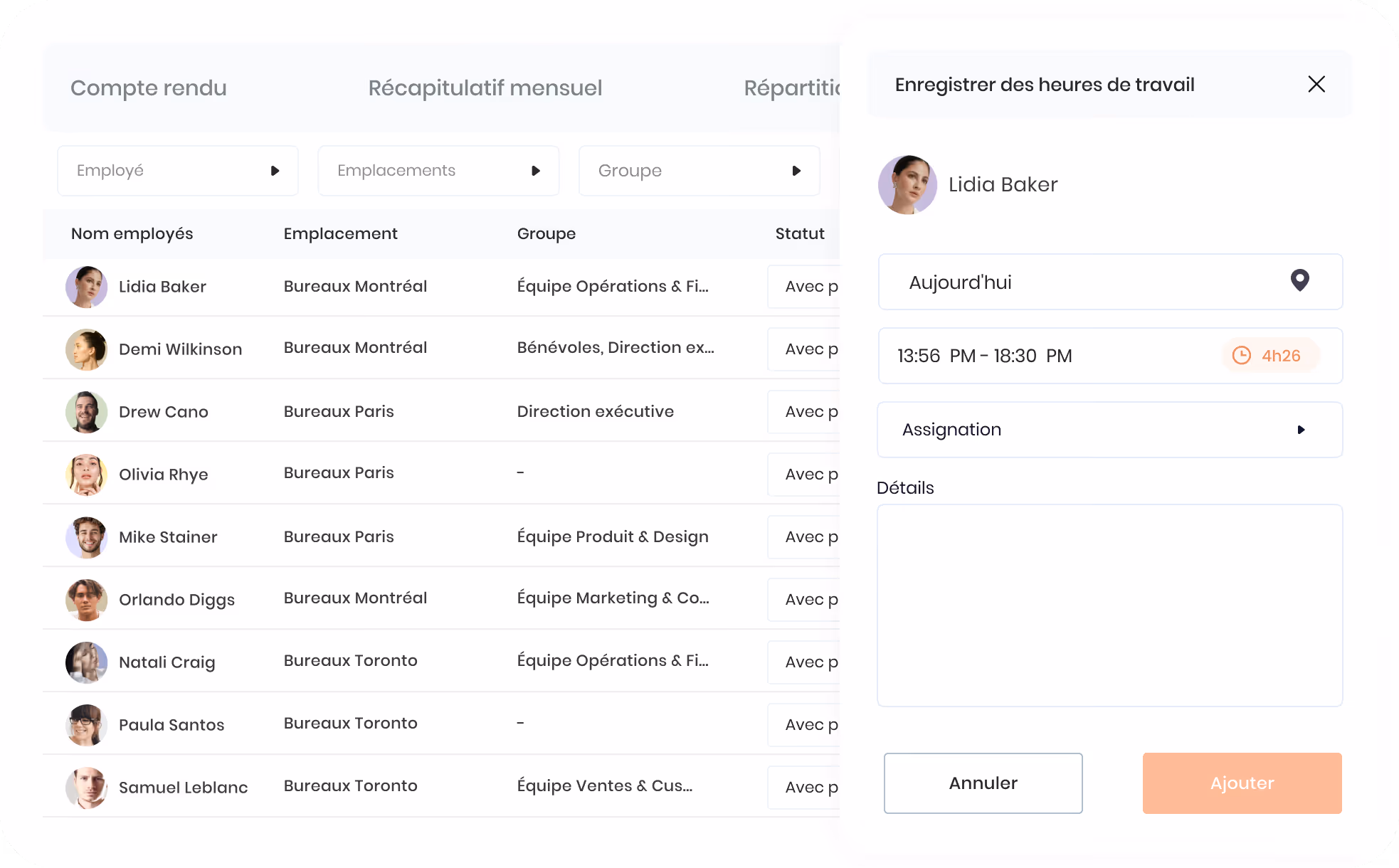The height and width of the screenshot is (868, 1399).
Task: Click the Aujourd'hui date field
Action: pos(1110,282)
